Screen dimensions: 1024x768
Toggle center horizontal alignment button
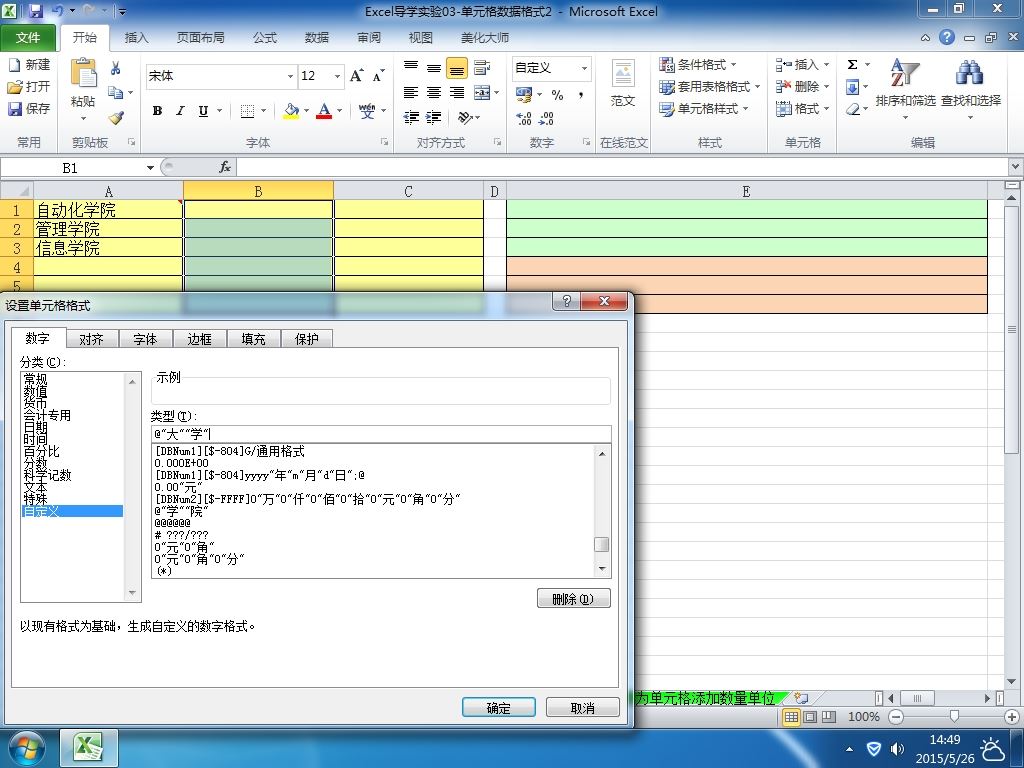click(434, 93)
